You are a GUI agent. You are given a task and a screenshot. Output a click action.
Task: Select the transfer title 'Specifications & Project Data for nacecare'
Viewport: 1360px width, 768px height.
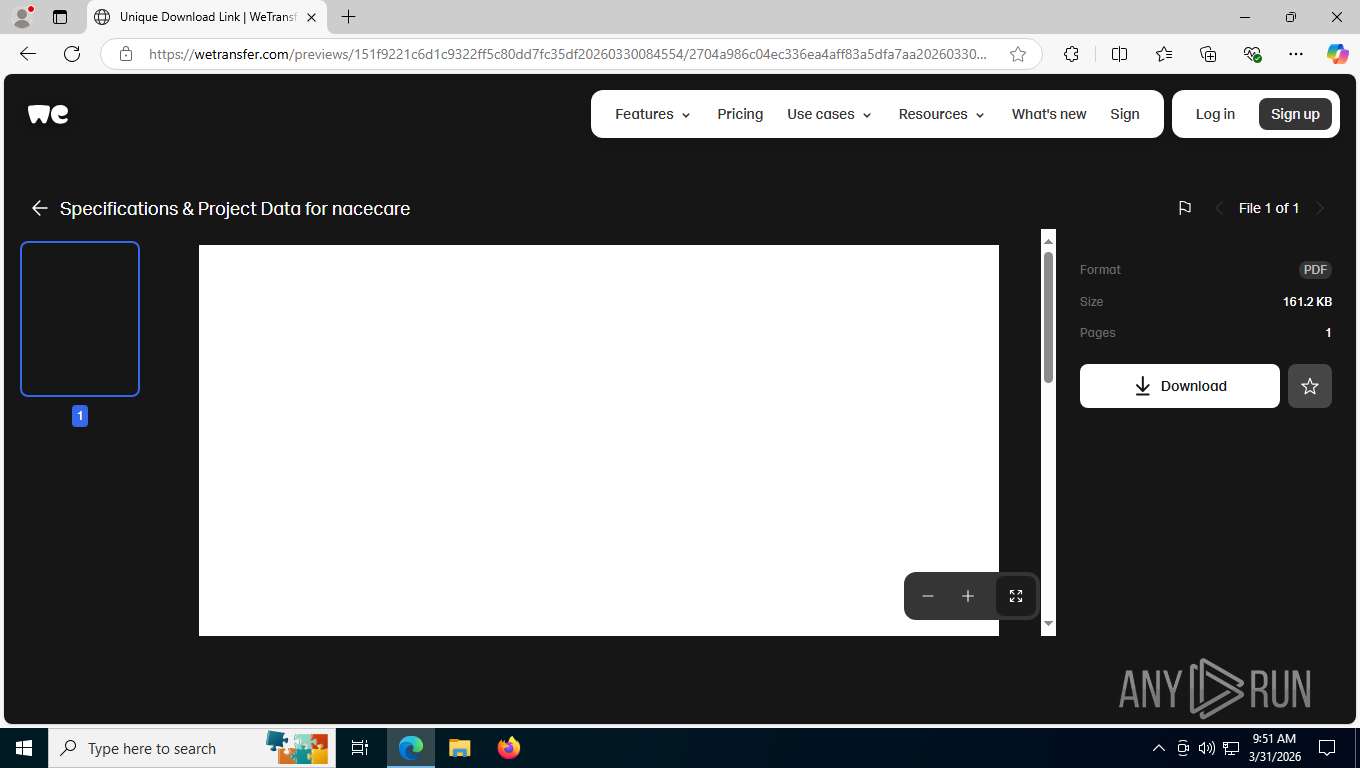(x=235, y=208)
